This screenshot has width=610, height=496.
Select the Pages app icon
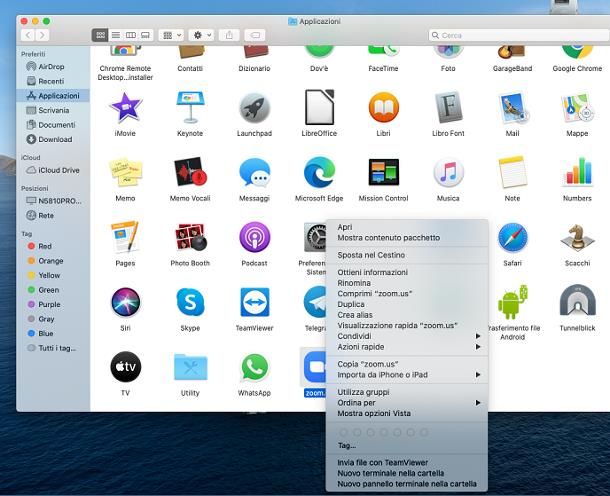(x=125, y=237)
